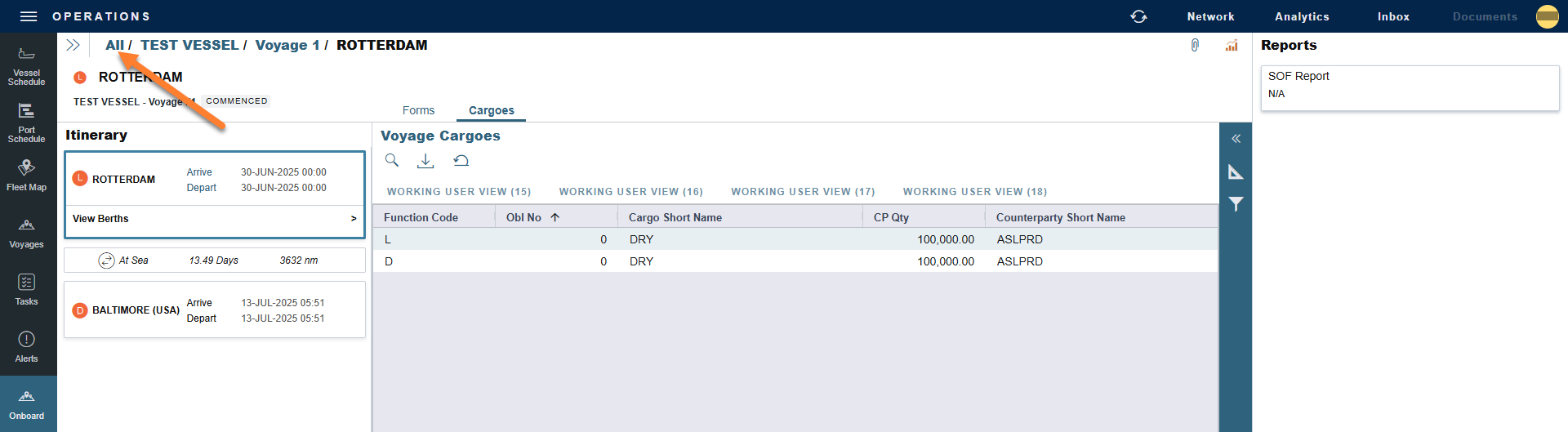1568x432 pixels.
Task: Click Baltimore arrive time 13-JUL-2025 05:51
Action: (x=283, y=303)
